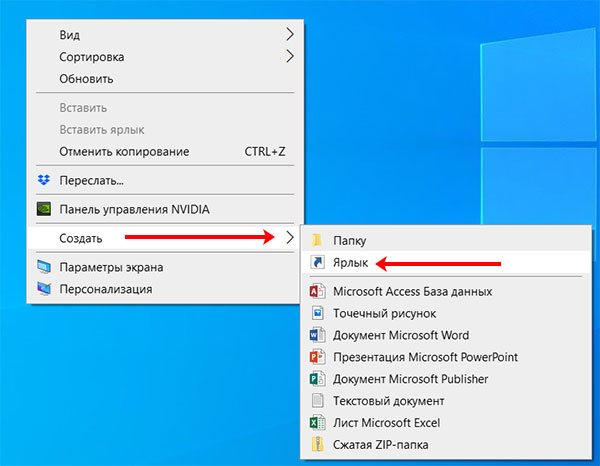Choose Переслать... from the context menu
This screenshot has height=466, width=600.
pos(165,180)
